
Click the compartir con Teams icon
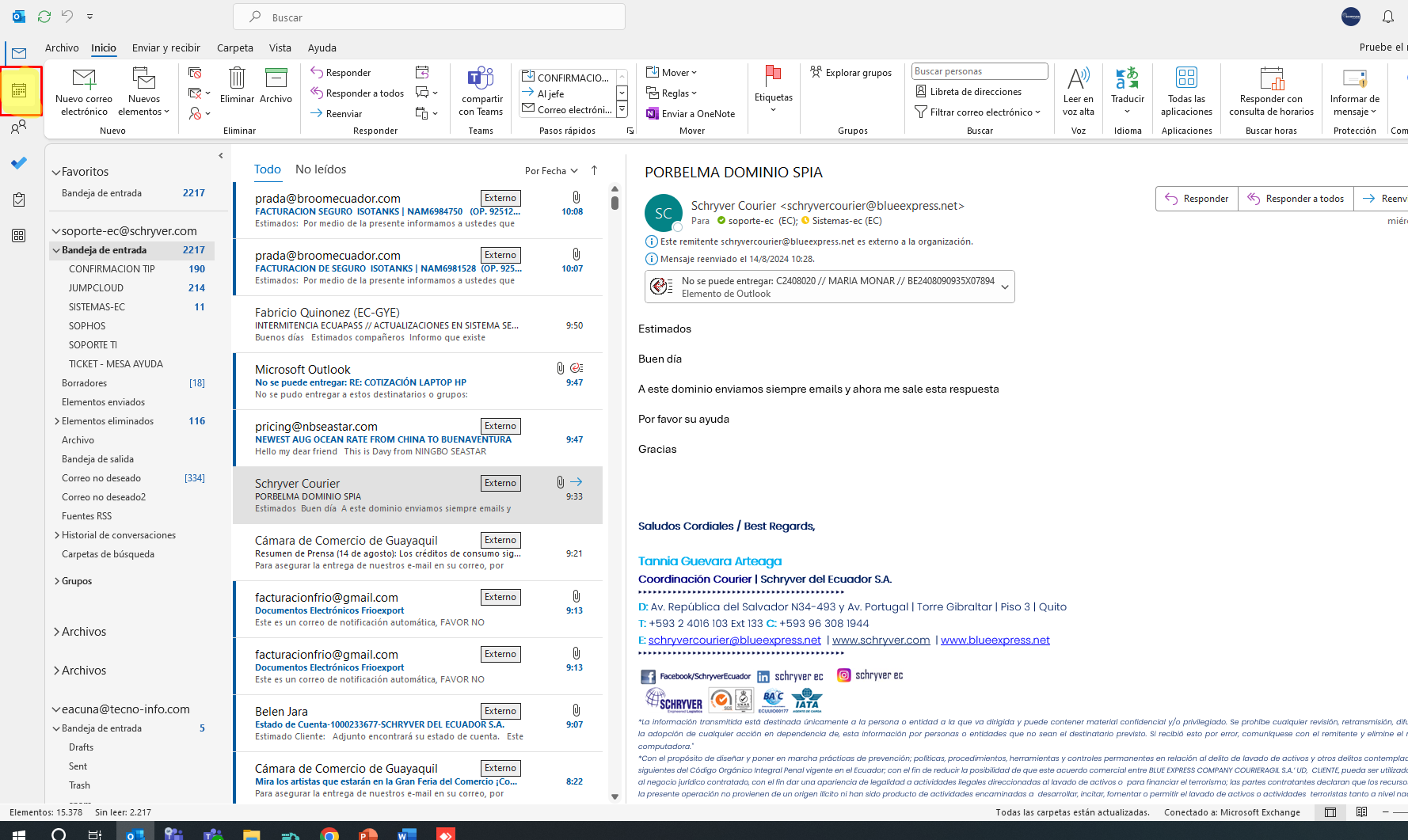coord(481,92)
